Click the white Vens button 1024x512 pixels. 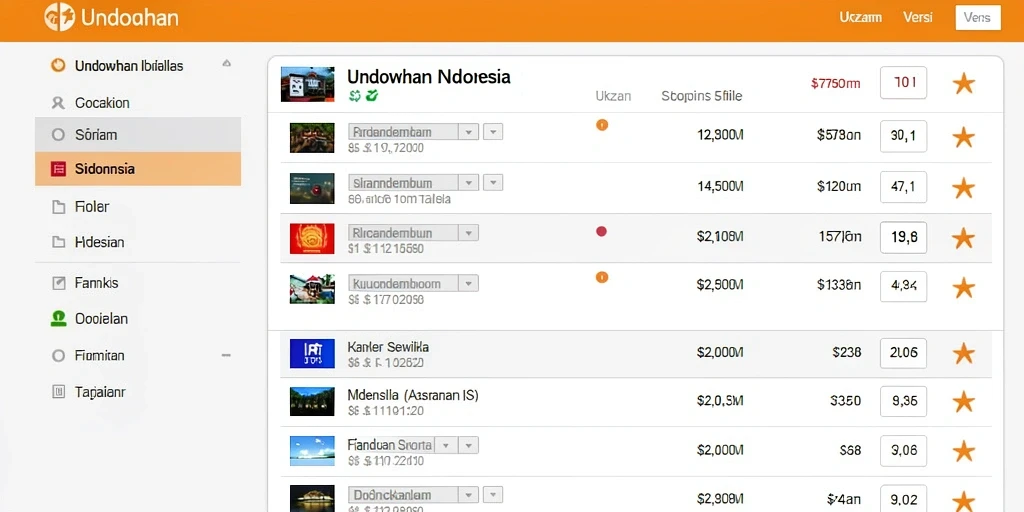tap(978, 18)
